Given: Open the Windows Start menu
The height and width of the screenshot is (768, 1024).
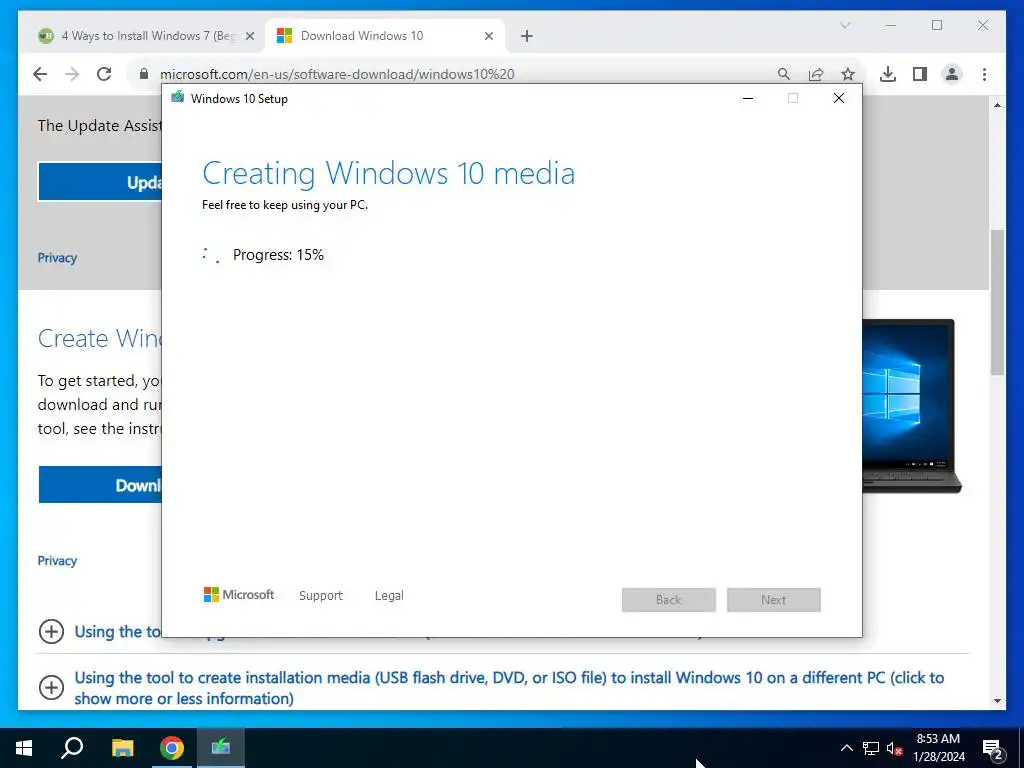Looking at the screenshot, I should tap(24, 748).
